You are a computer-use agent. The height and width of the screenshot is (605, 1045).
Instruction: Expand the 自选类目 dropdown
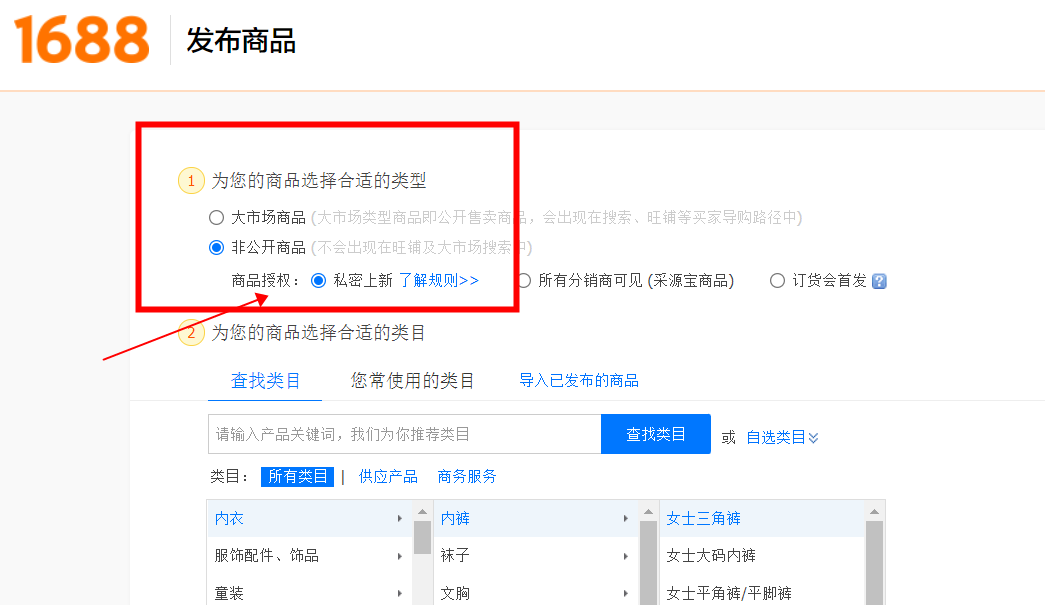click(x=782, y=437)
